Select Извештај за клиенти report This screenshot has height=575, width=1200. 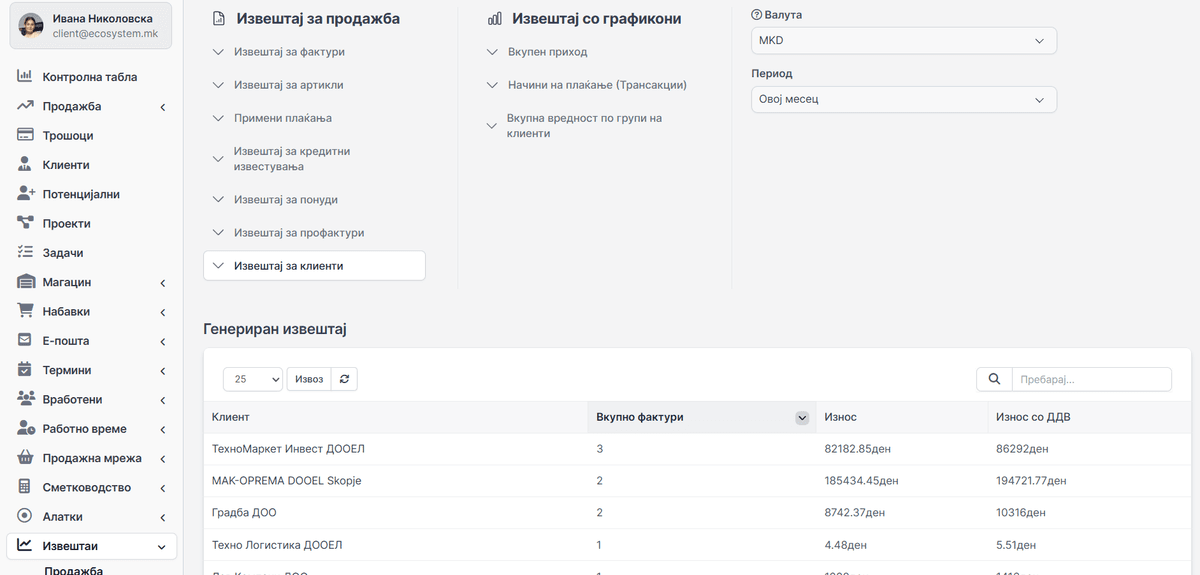pos(314,266)
